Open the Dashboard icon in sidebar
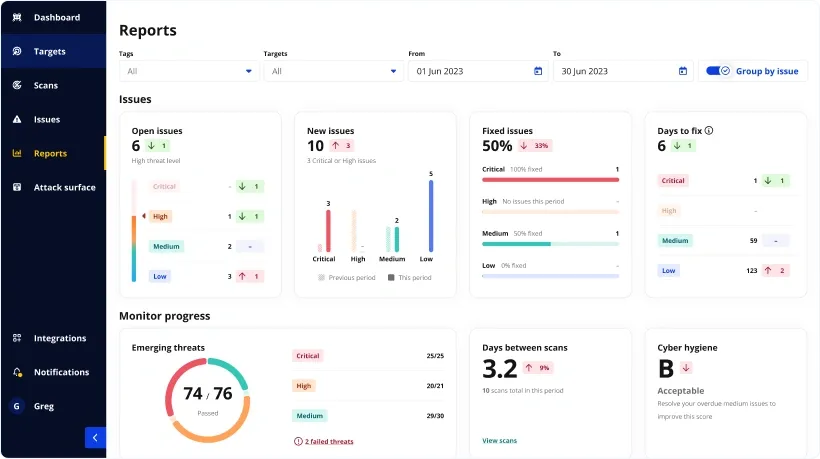The height and width of the screenshot is (459, 820). point(17,17)
